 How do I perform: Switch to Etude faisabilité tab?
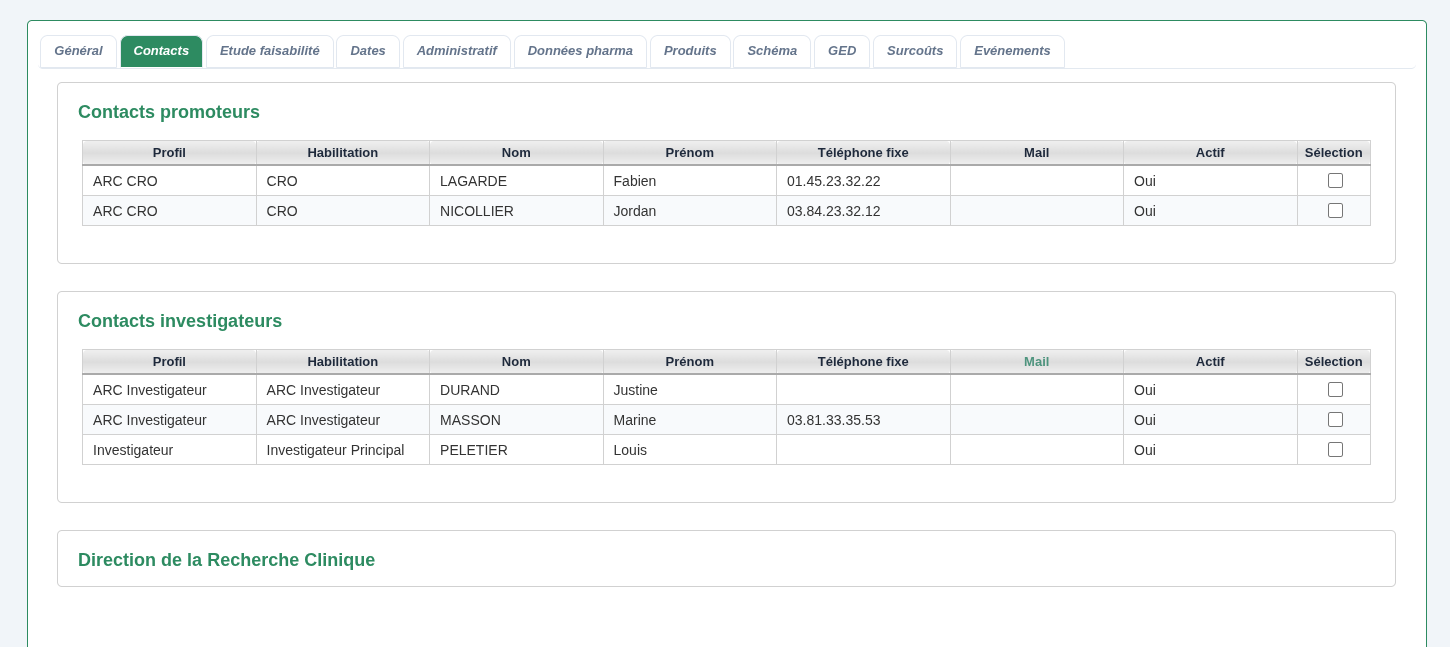pos(269,51)
